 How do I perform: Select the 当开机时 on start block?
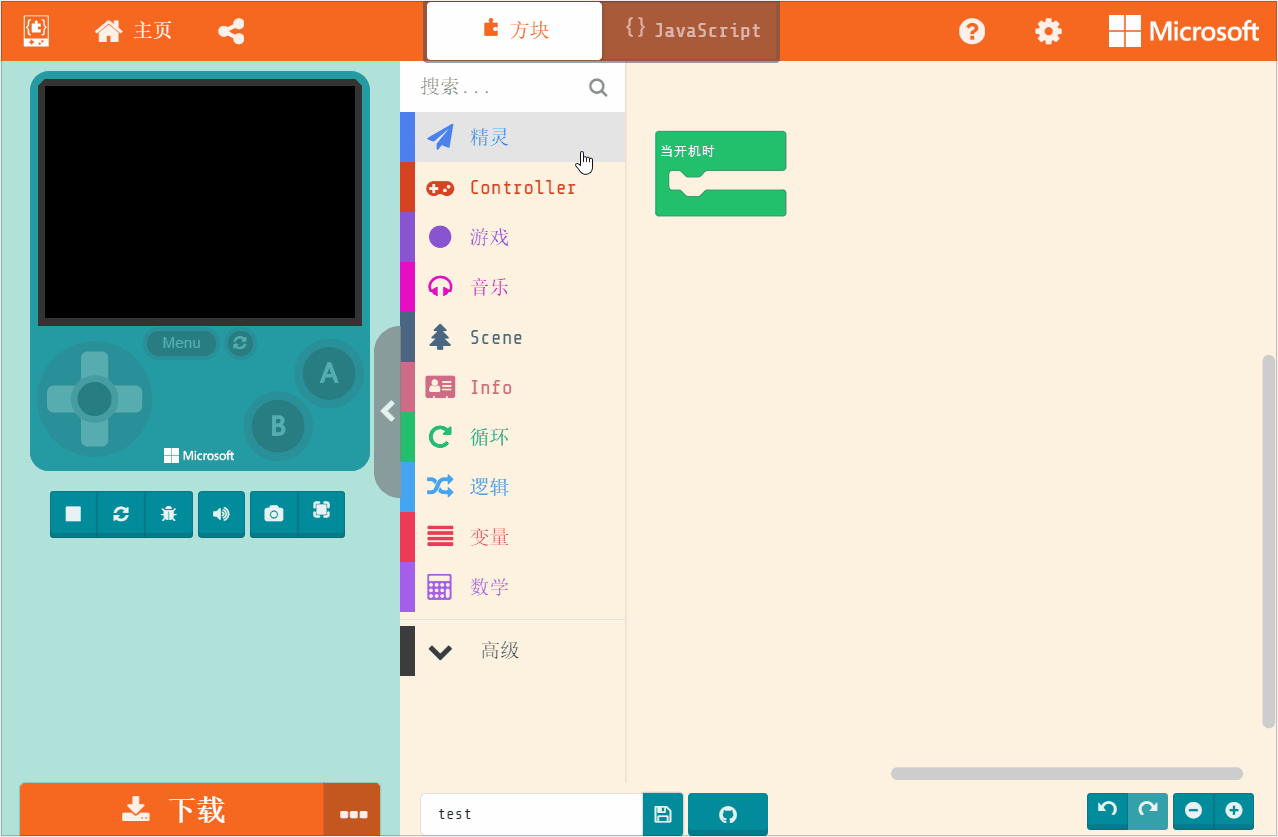tap(720, 152)
